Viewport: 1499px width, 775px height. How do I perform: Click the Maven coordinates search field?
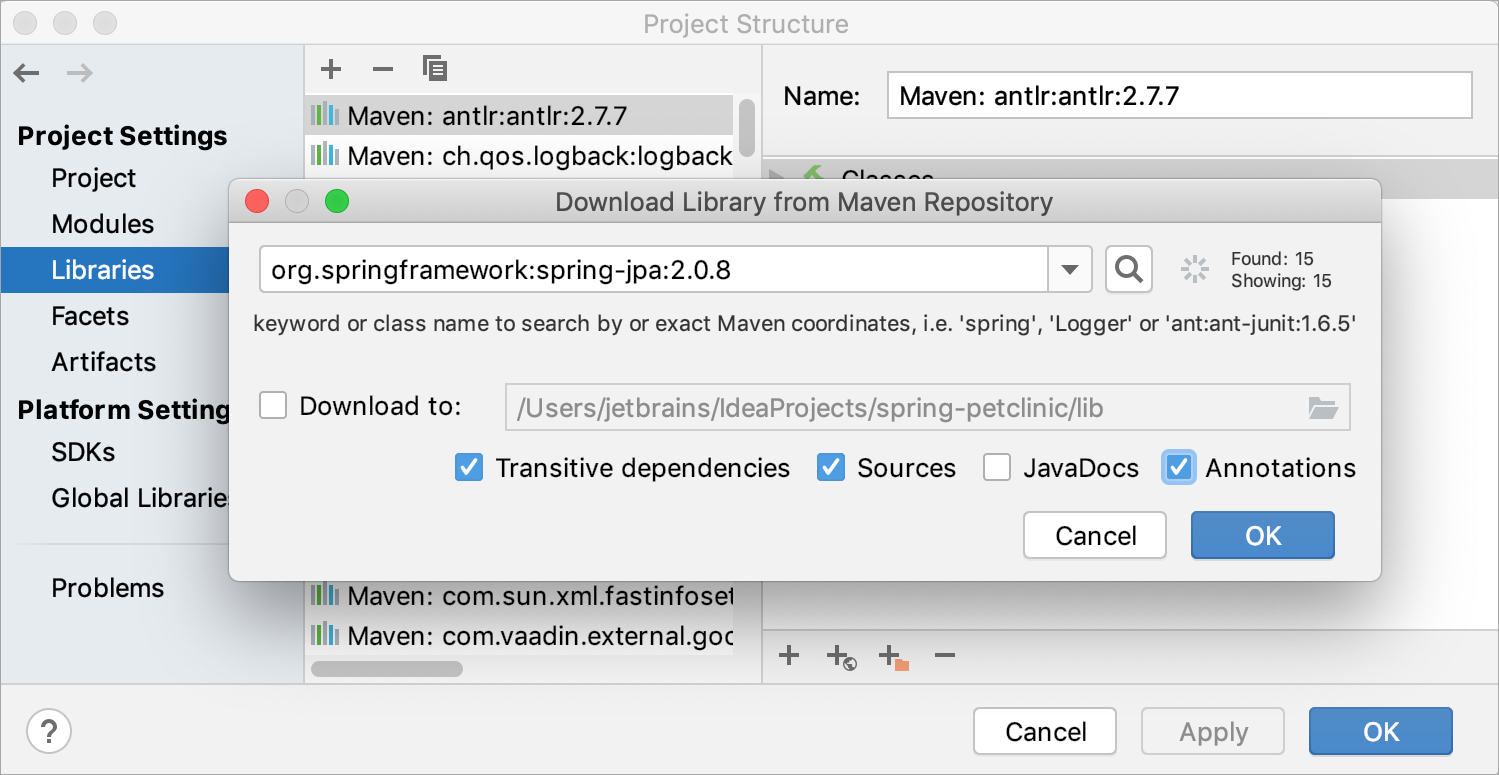point(654,269)
